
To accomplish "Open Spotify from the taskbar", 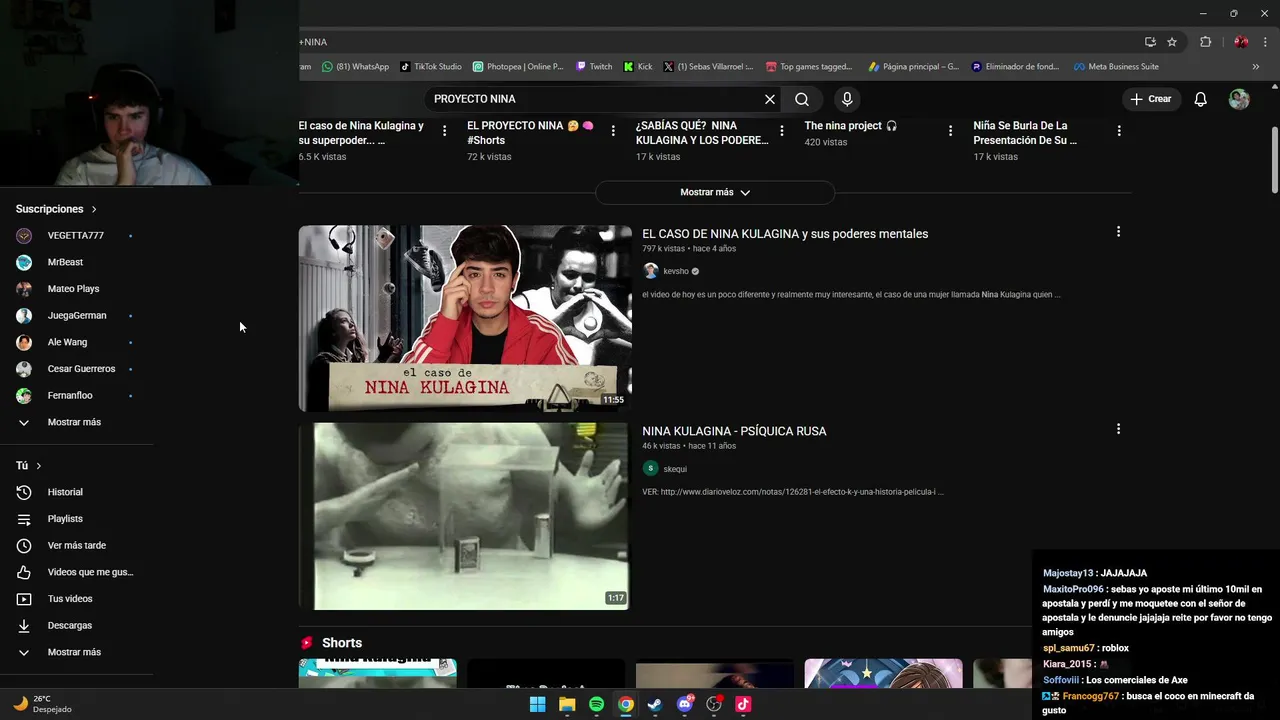I will point(596,704).
